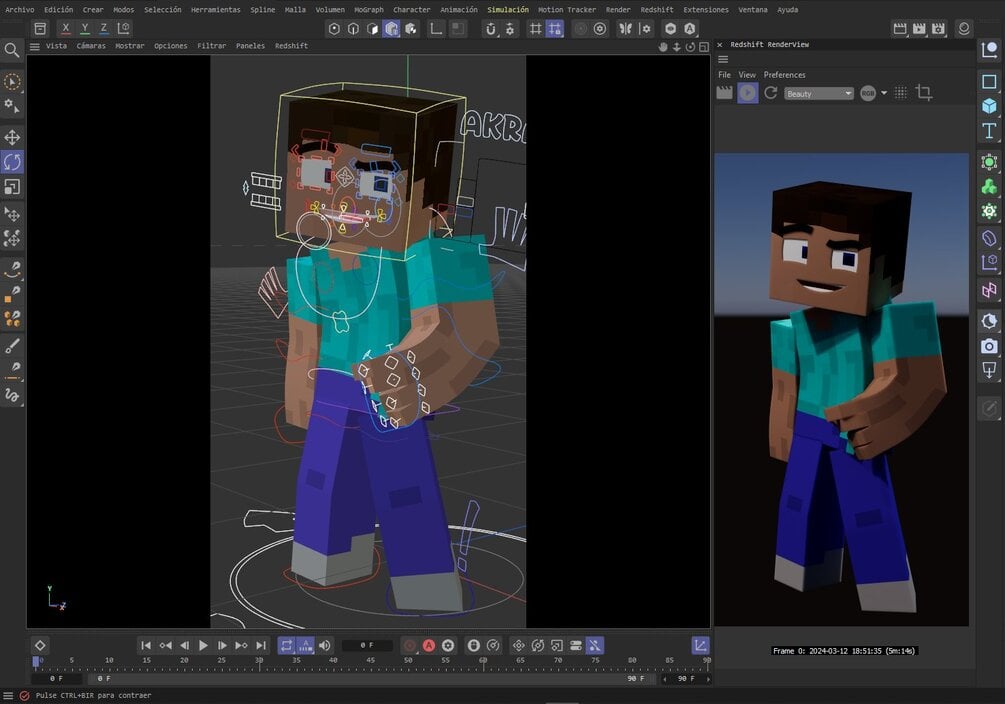Open the Redshift menu in main menu bar

tap(657, 10)
